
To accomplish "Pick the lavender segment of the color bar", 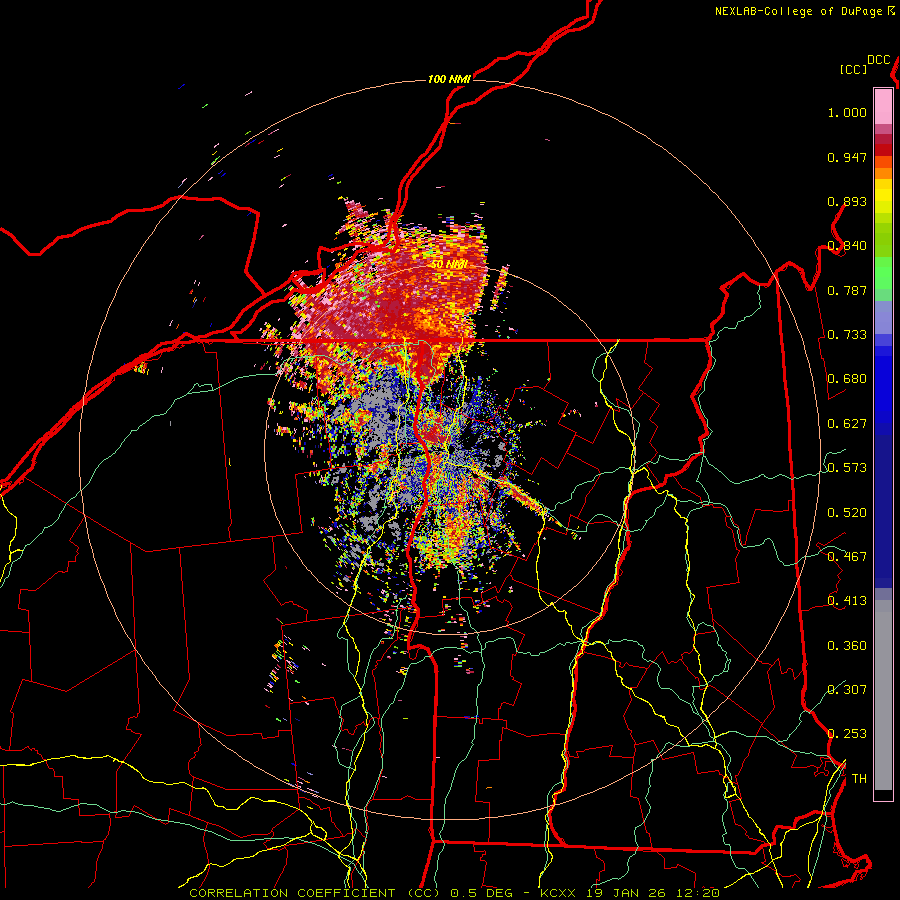I will [883, 317].
